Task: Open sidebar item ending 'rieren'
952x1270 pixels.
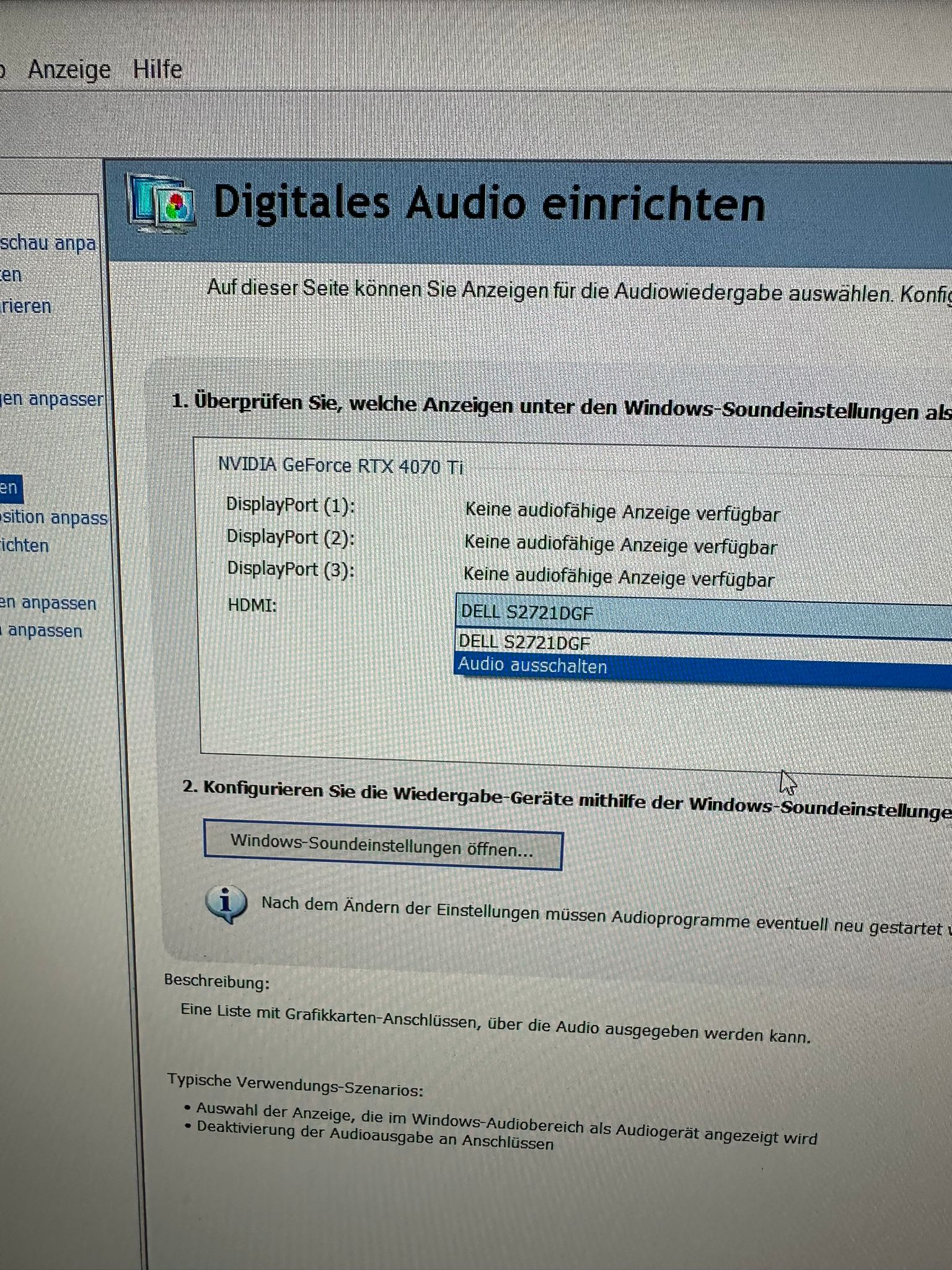Action: tap(25, 306)
